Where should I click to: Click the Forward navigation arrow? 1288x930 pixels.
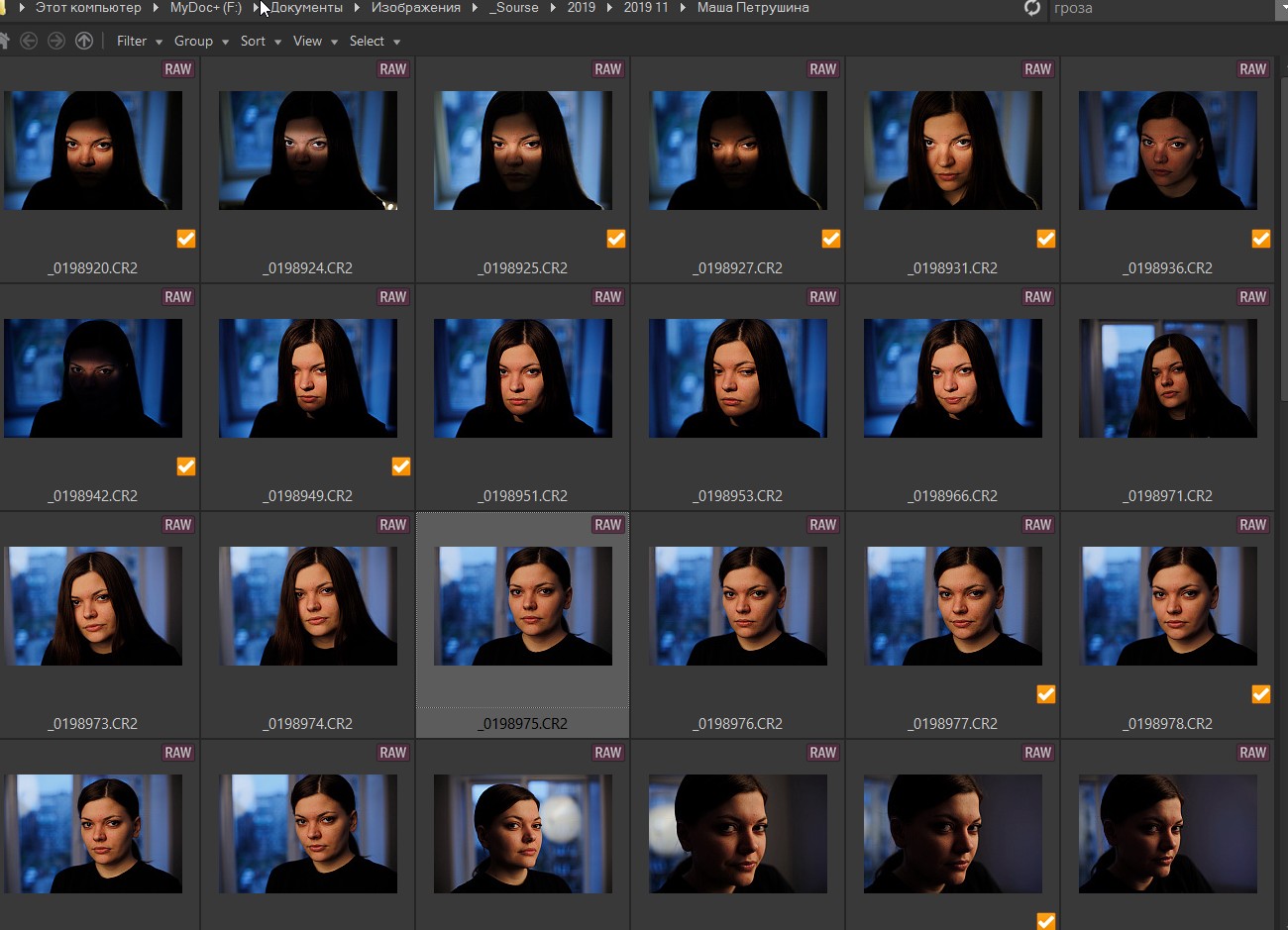pos(56,41)
